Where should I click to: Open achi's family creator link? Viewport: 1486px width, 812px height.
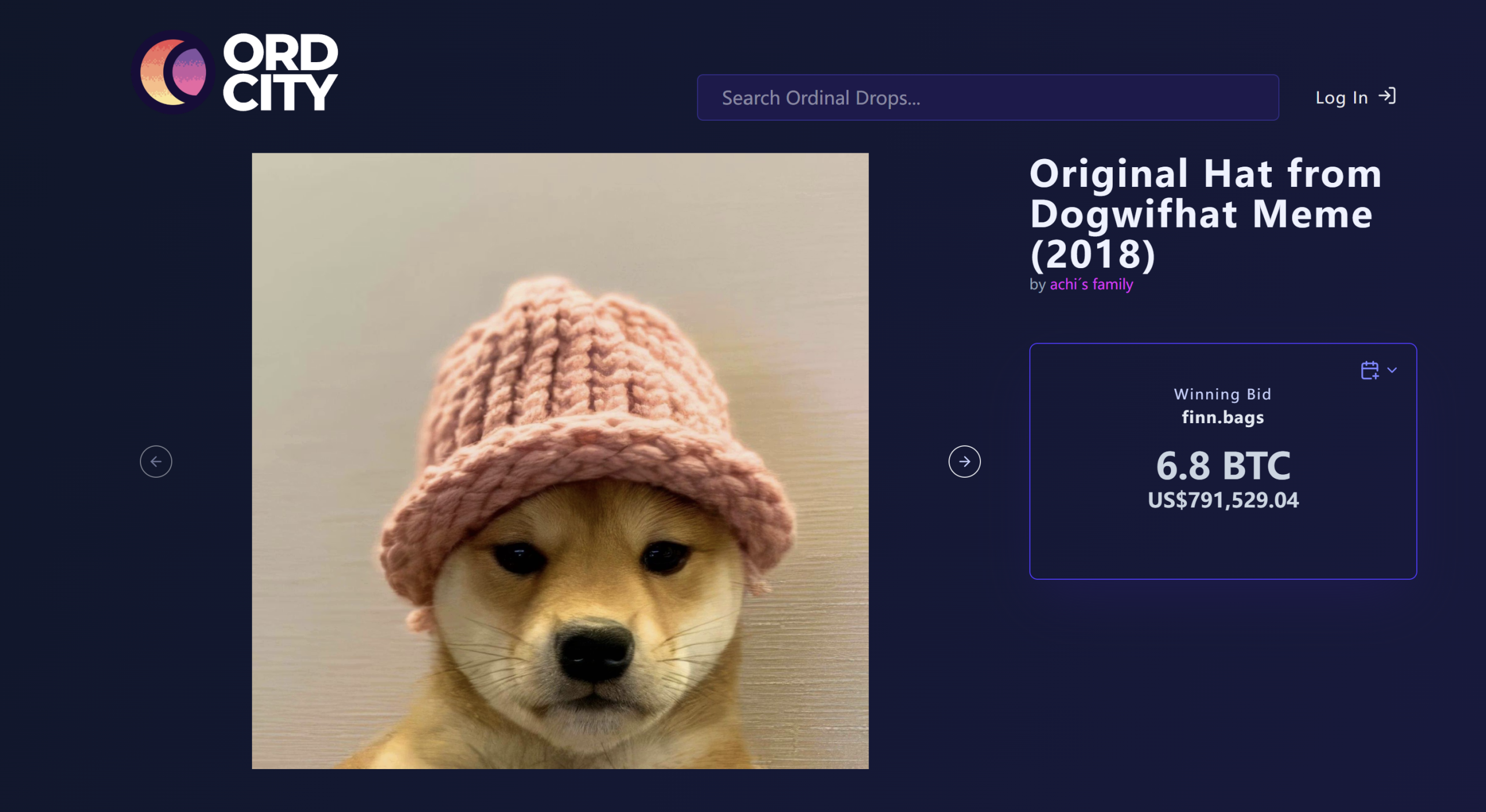click(1091, 284)
